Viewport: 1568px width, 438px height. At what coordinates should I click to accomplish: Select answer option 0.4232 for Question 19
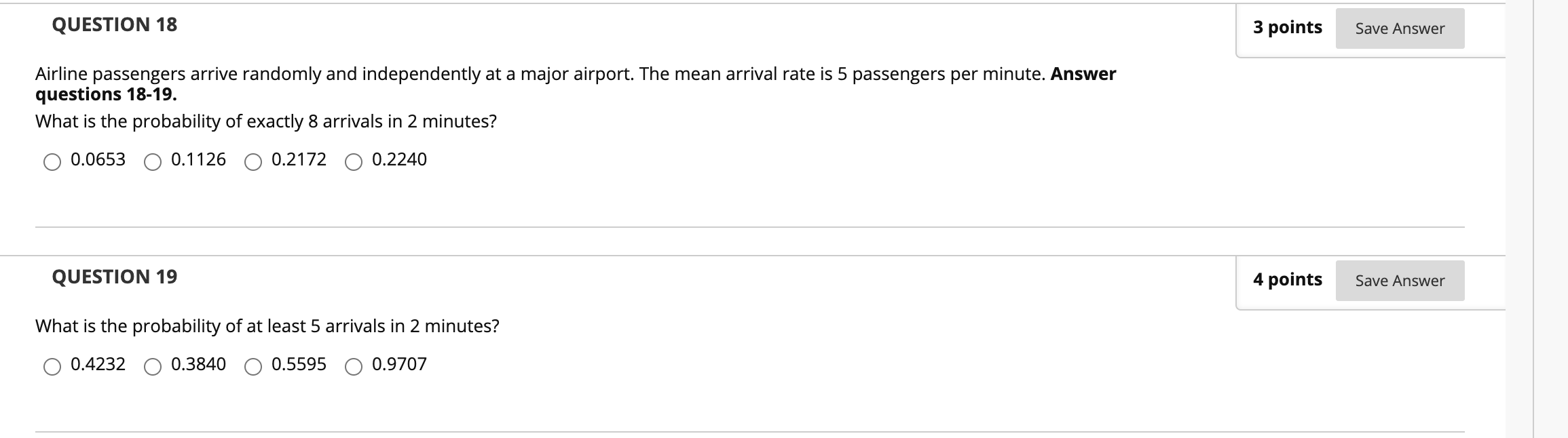53,367
